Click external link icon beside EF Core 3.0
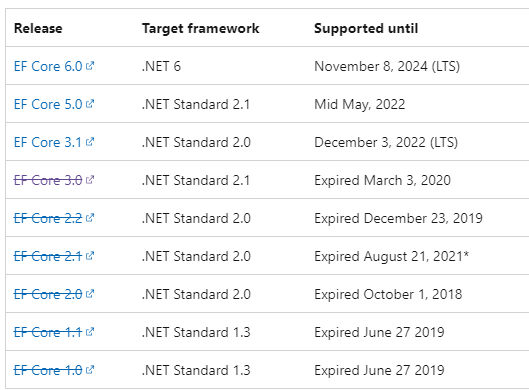The image size is (529, 390). [90, 180]
